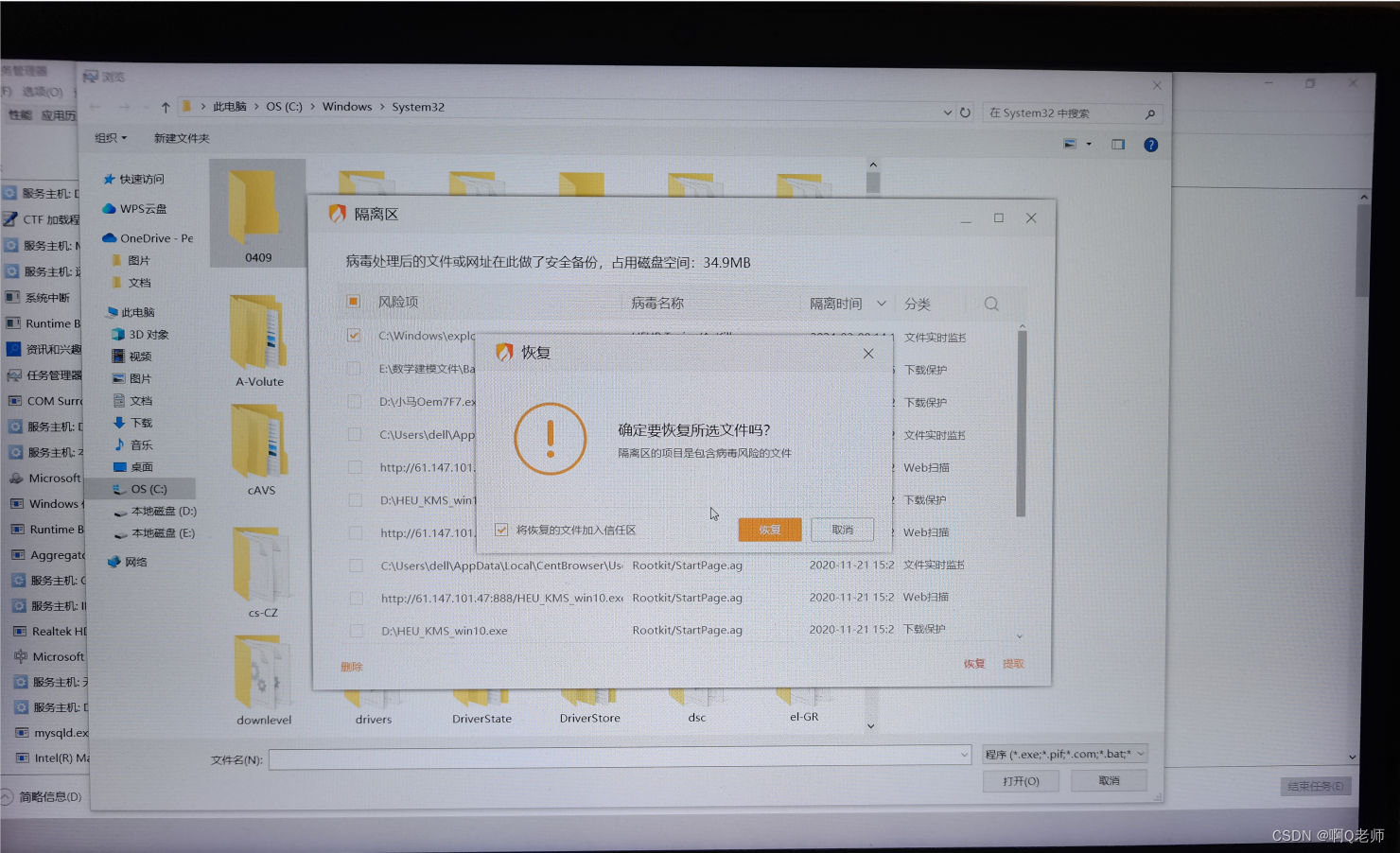Screen dimensions: 1400x853
Task: Click the search magnifier in quarantine header
Action: (x=991, y=304)
